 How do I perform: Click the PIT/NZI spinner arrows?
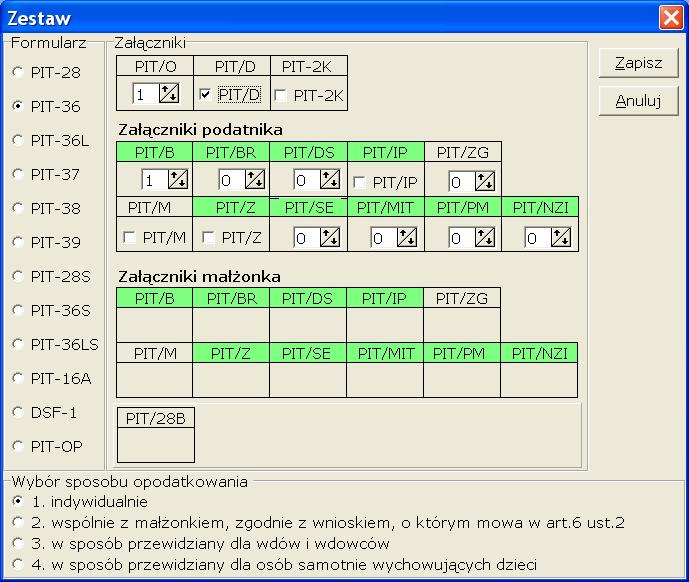(x=563, y=237)
